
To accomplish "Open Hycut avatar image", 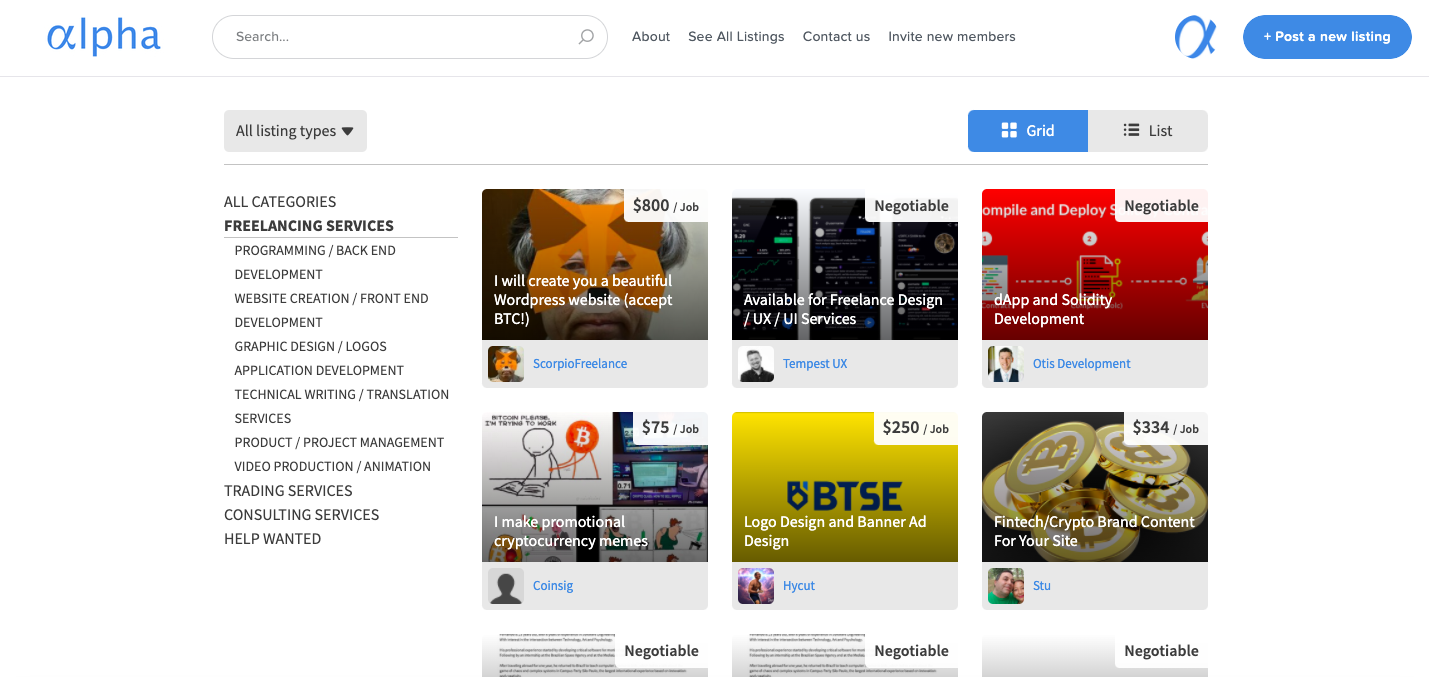I will point(756,586).
